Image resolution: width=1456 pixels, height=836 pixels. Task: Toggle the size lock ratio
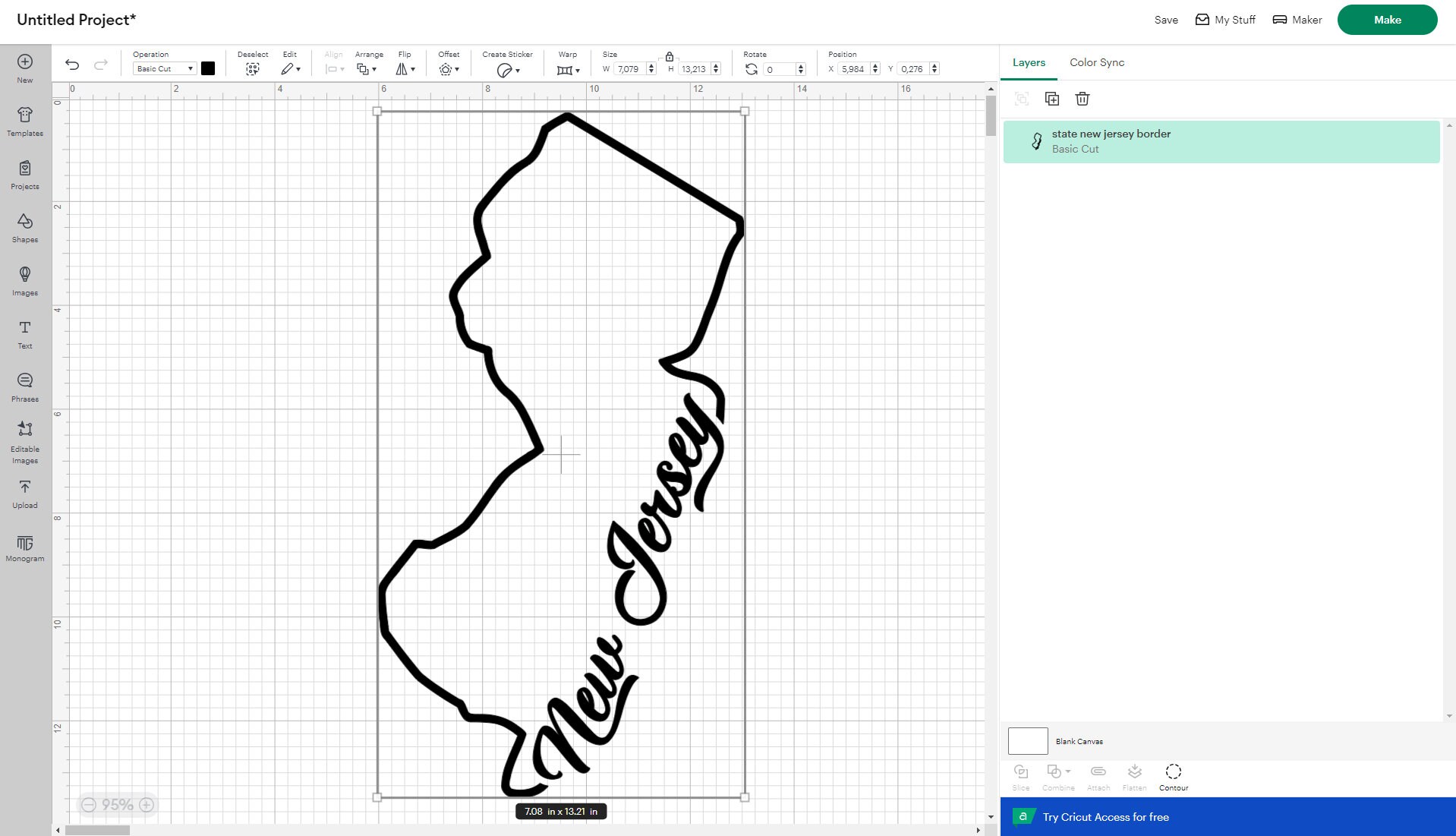(x=669, y=57)
